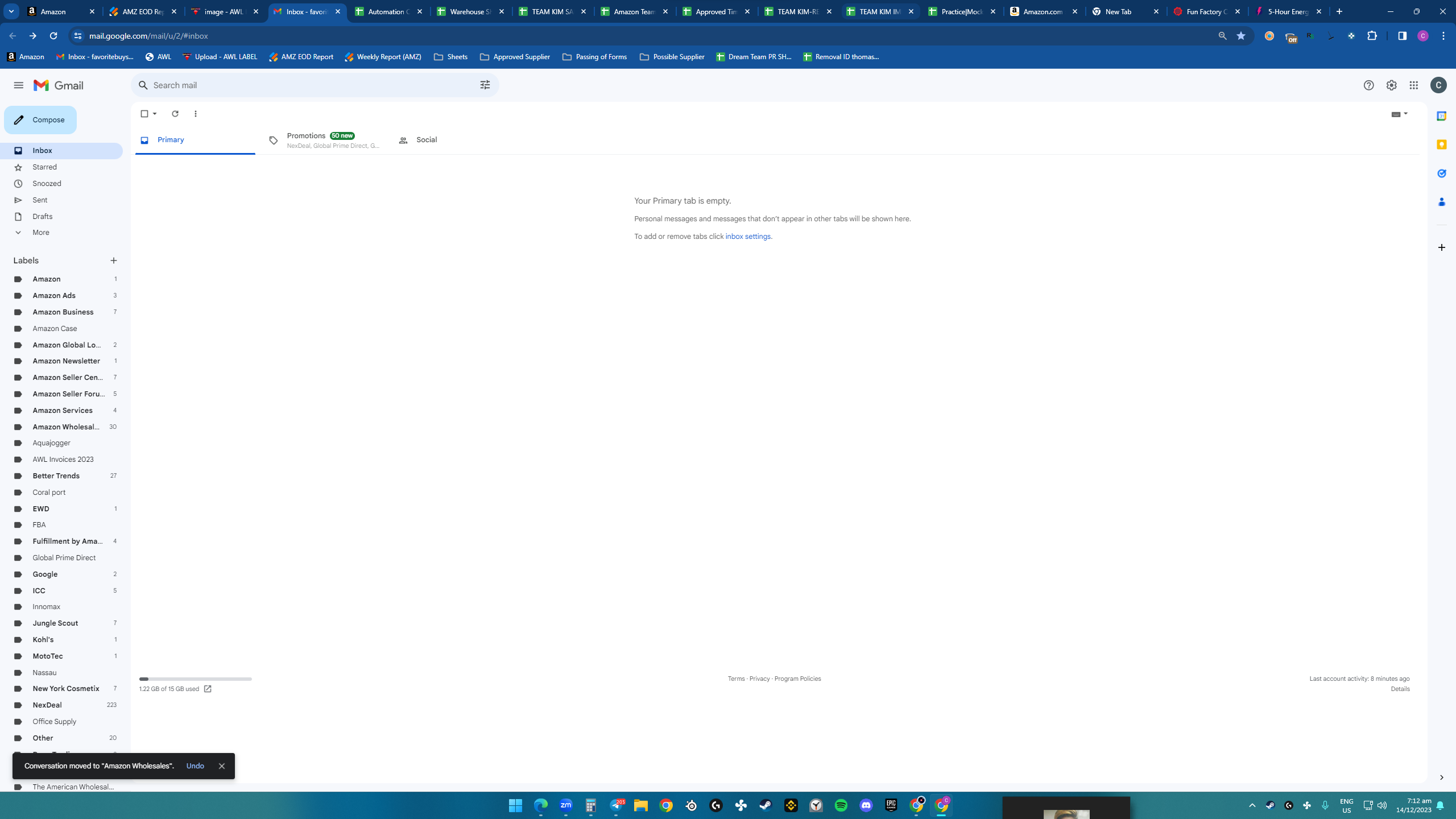Open the Approved Supplier bookmarks folder
Image resolution: width=1456 pixels, height=819 pixels.
click(515, 57)
